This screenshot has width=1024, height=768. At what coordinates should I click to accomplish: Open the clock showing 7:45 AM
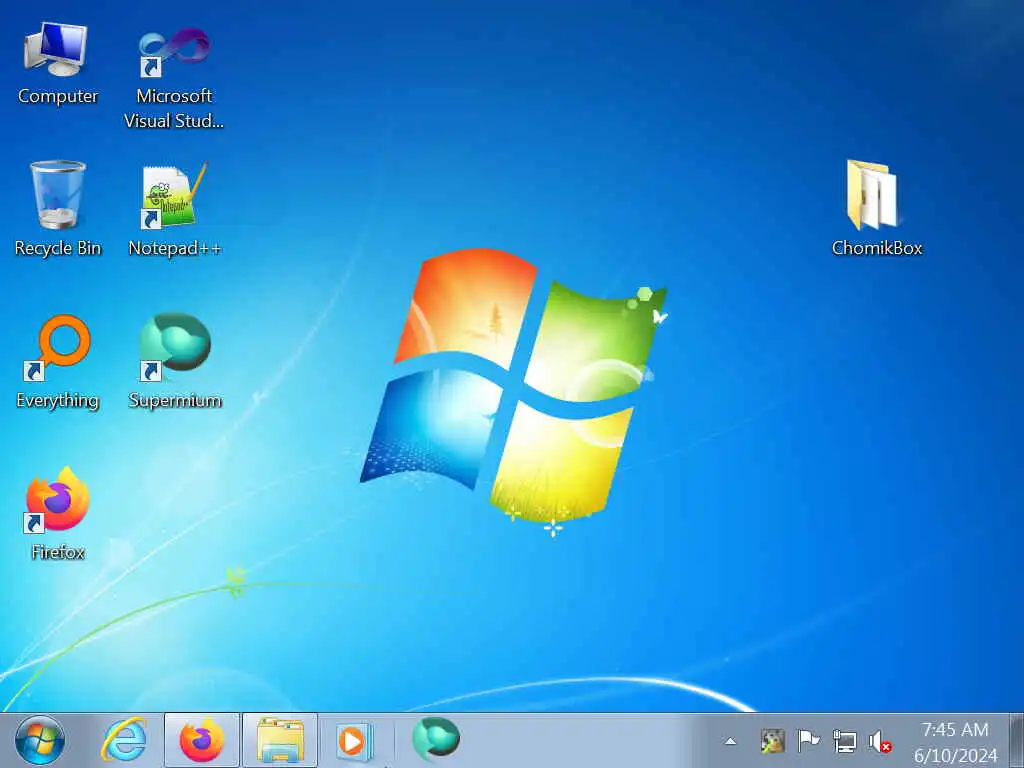(955, 742)
